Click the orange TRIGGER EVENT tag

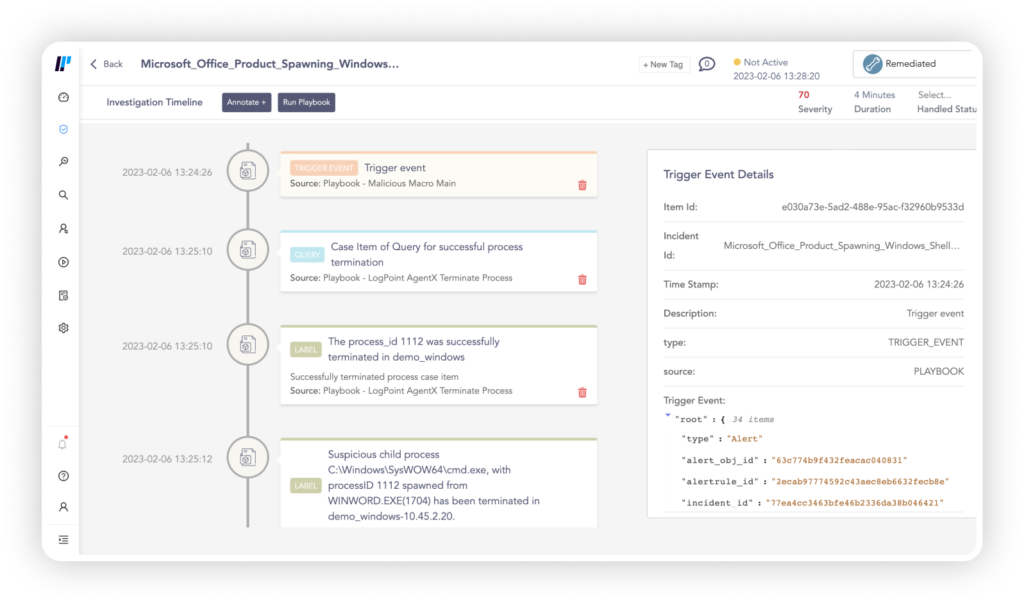click(x=324, y=168)
